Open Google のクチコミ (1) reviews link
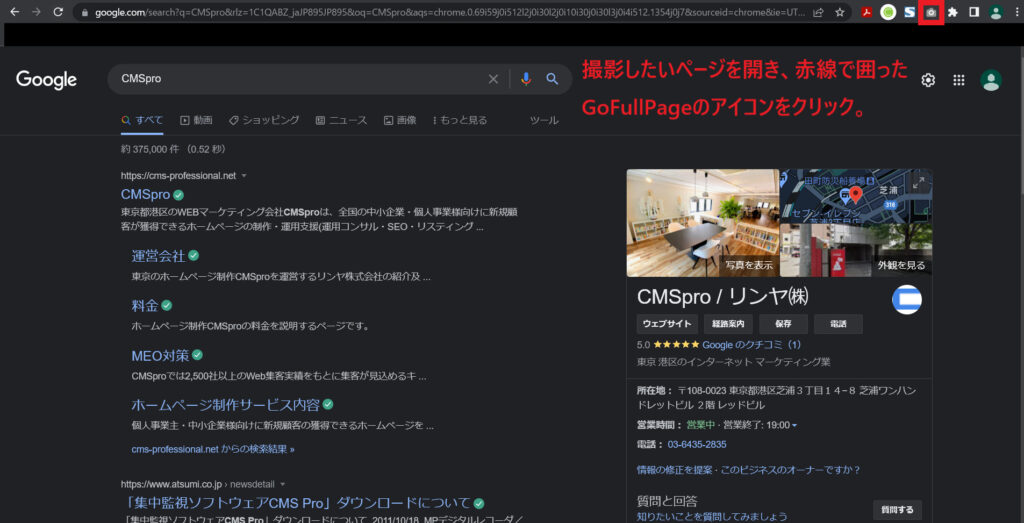The image size is (1024, 523). [752, 345]
